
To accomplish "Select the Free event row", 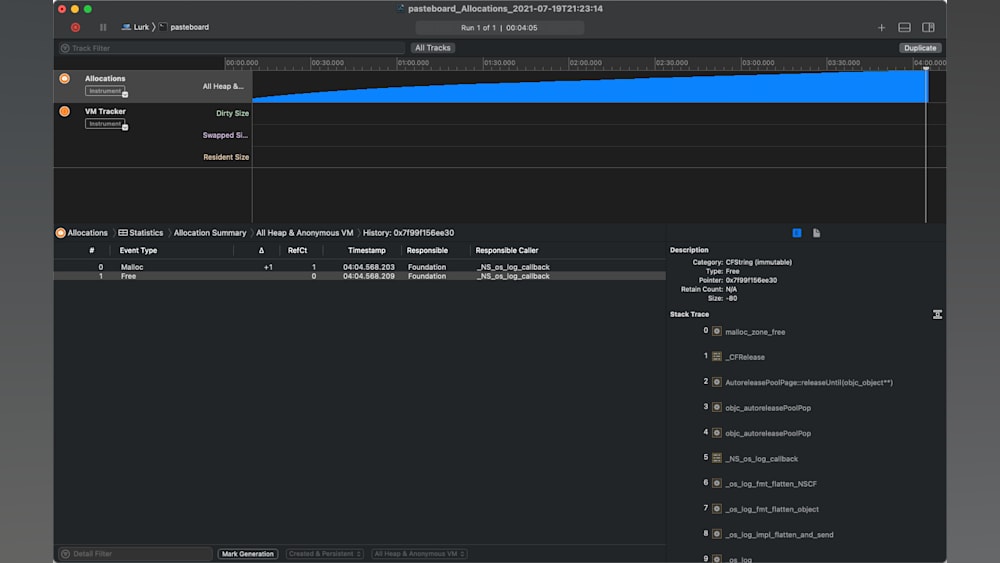I will 360,276.
